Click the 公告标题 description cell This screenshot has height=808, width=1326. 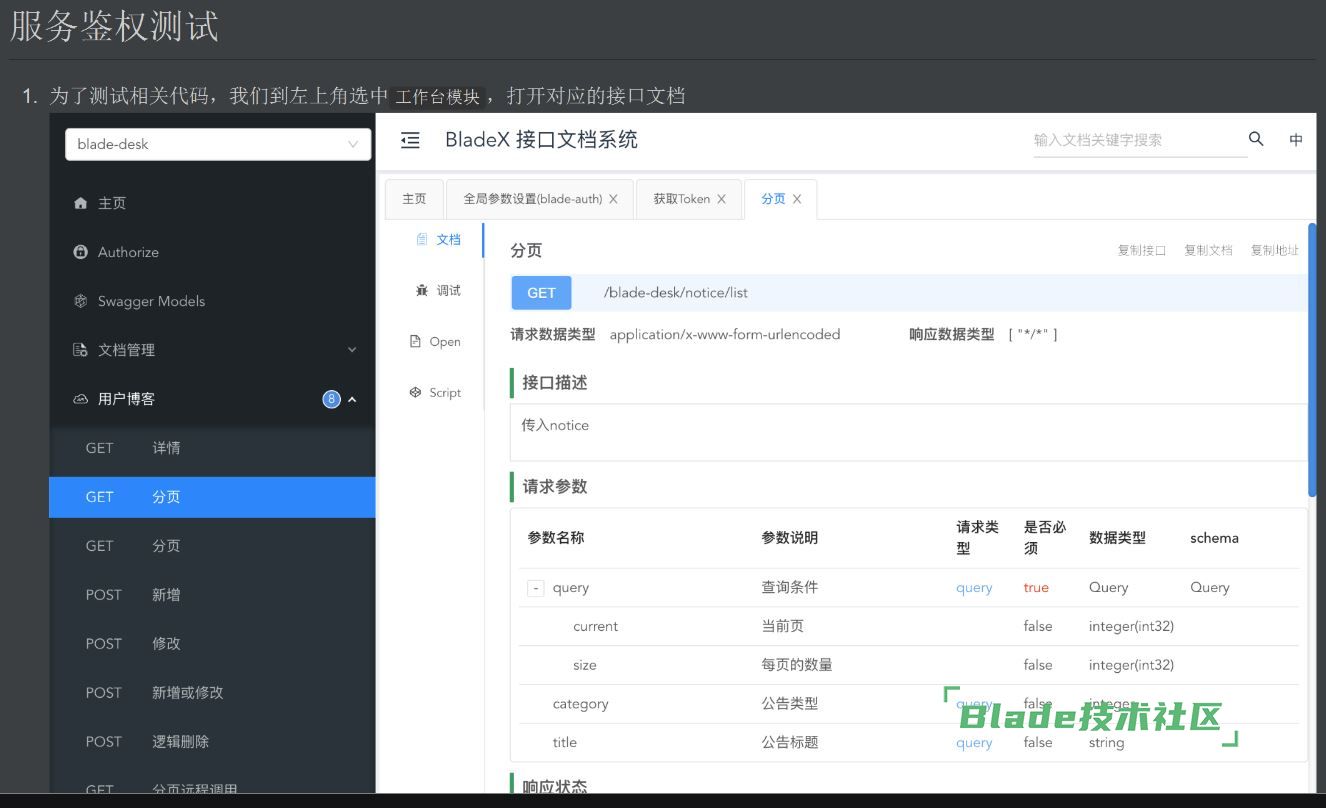(790, 743)
